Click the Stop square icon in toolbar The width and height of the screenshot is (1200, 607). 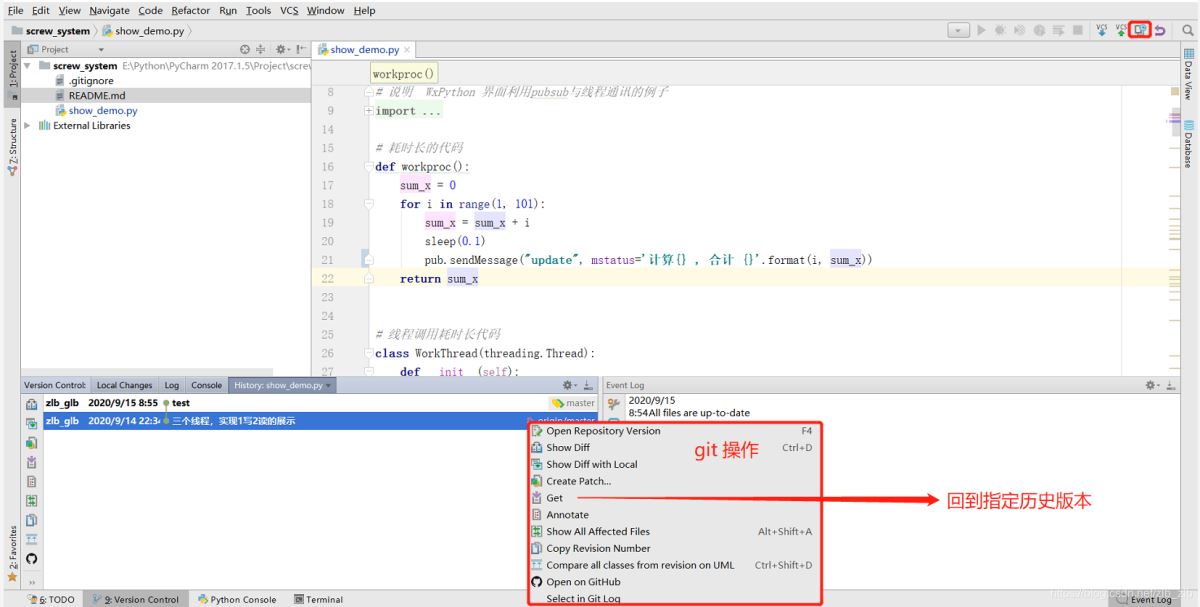(1078, 30)
